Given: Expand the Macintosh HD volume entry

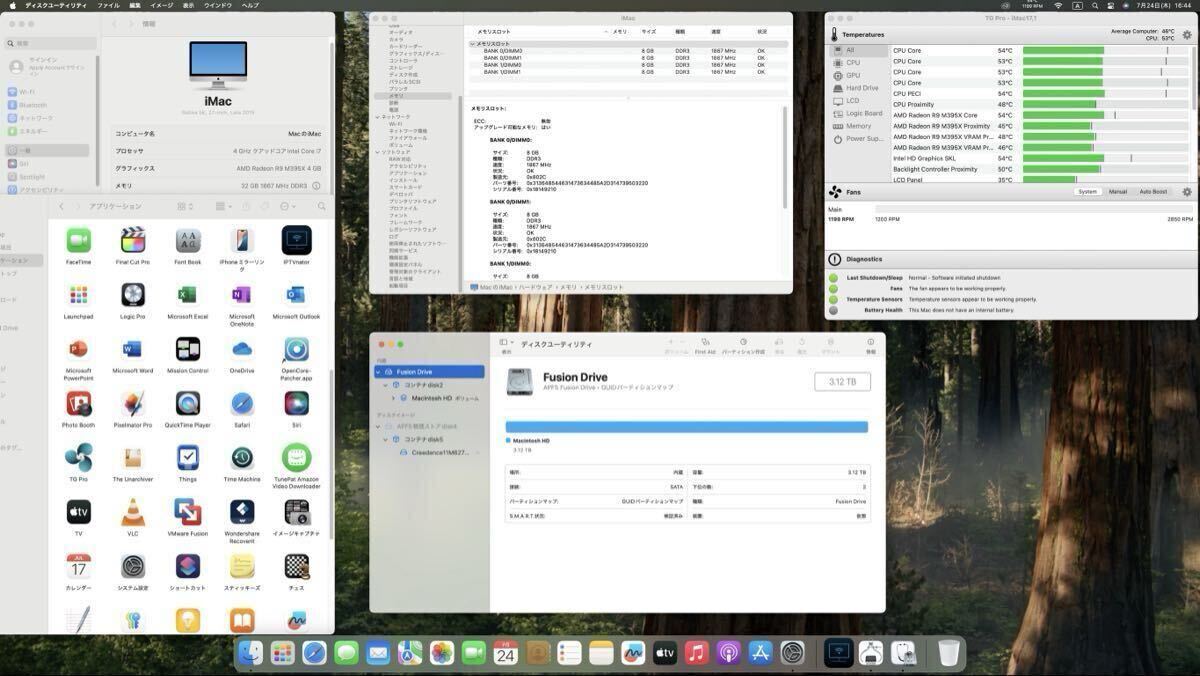Looking at the screenshot, I should [393, 398].
